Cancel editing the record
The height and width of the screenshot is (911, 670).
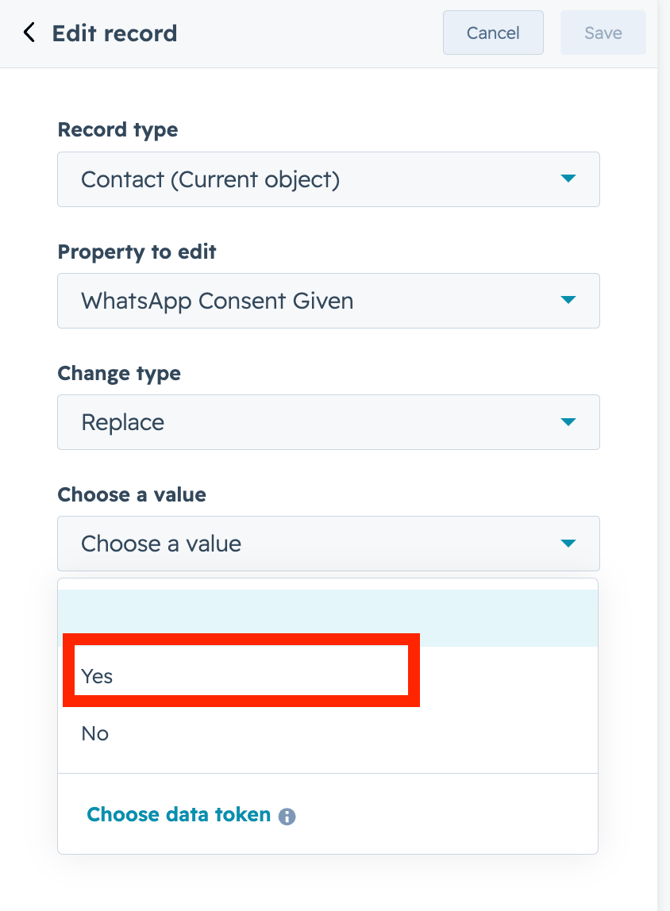coord(493,33)
